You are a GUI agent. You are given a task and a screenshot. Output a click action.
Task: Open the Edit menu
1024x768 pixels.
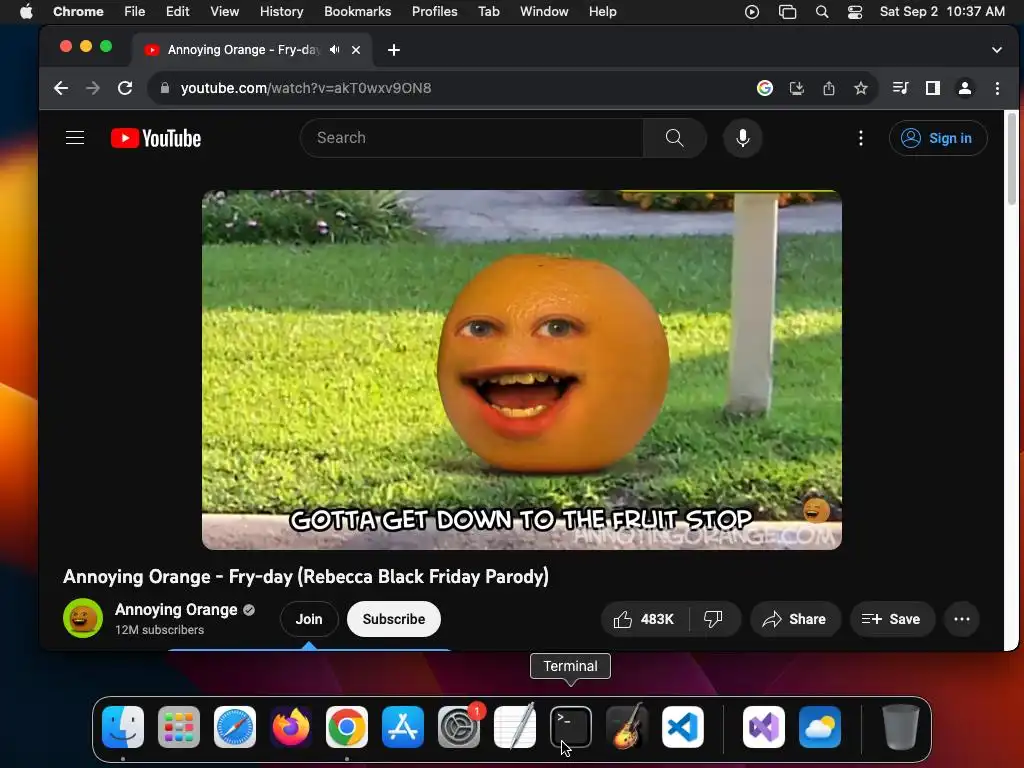pyautogui.click(x=178, y=12)
